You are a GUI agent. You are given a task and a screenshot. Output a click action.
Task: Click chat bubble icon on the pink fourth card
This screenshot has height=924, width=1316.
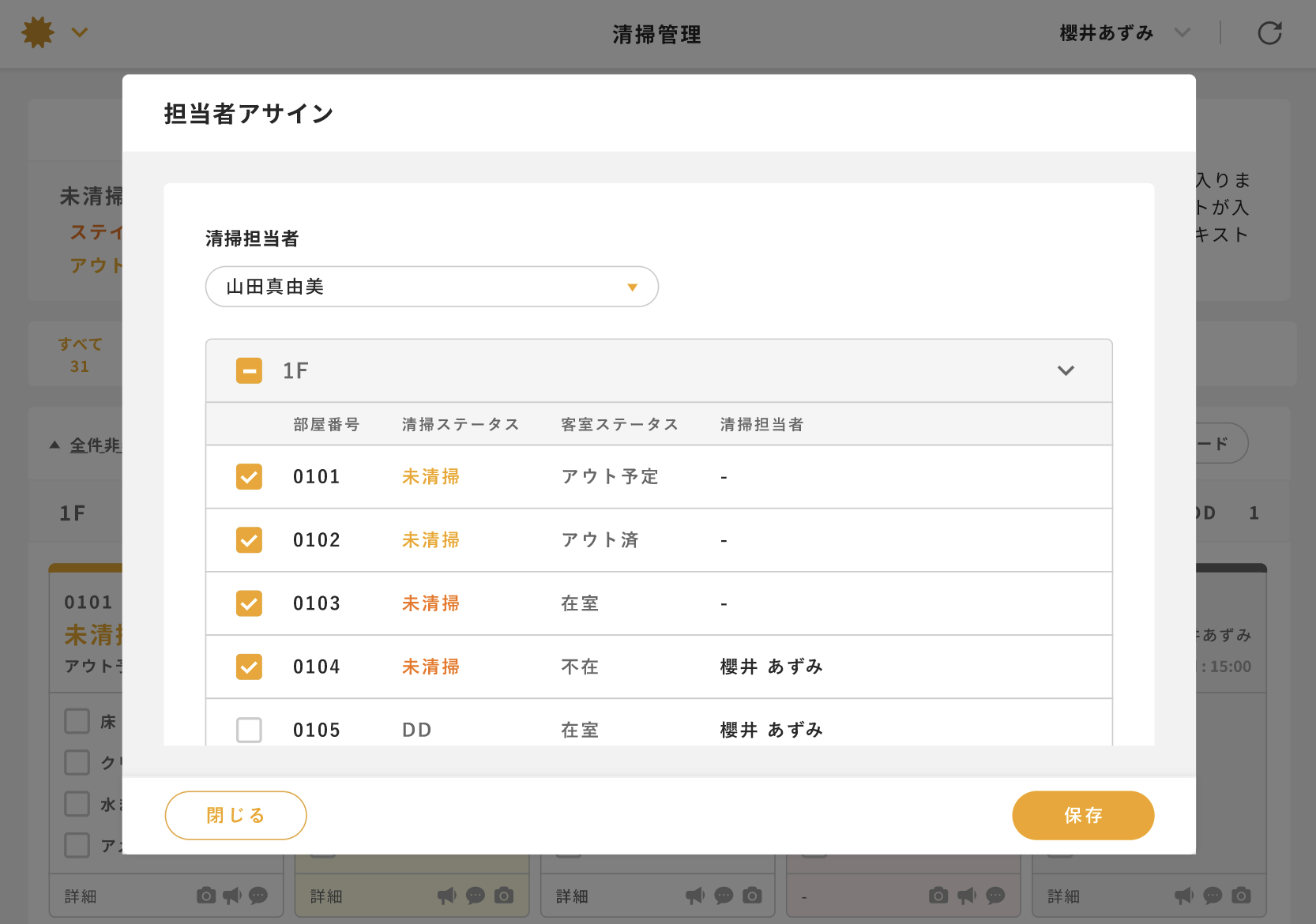pos(995,896)
